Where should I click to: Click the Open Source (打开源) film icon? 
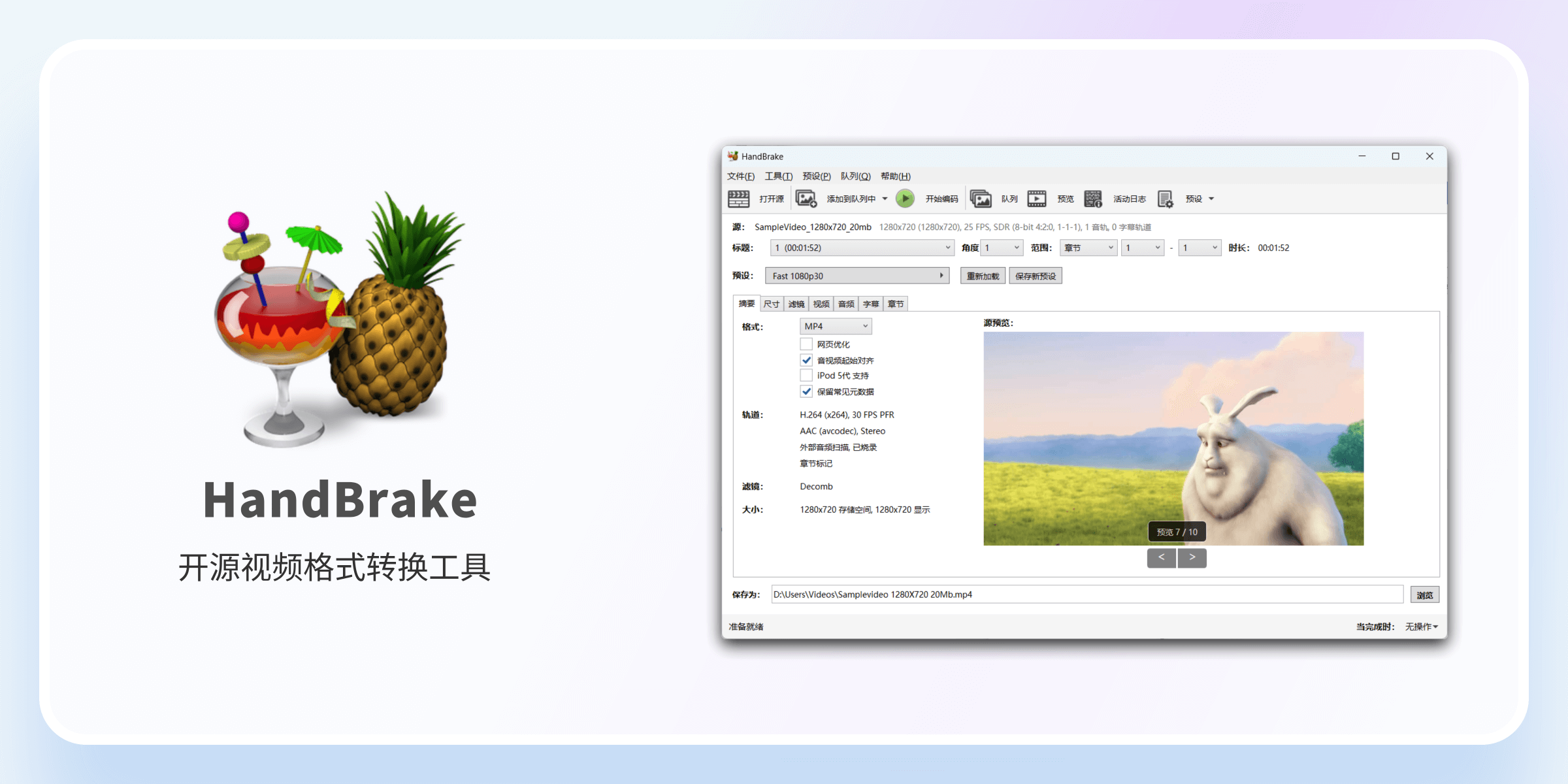(739, 199)
